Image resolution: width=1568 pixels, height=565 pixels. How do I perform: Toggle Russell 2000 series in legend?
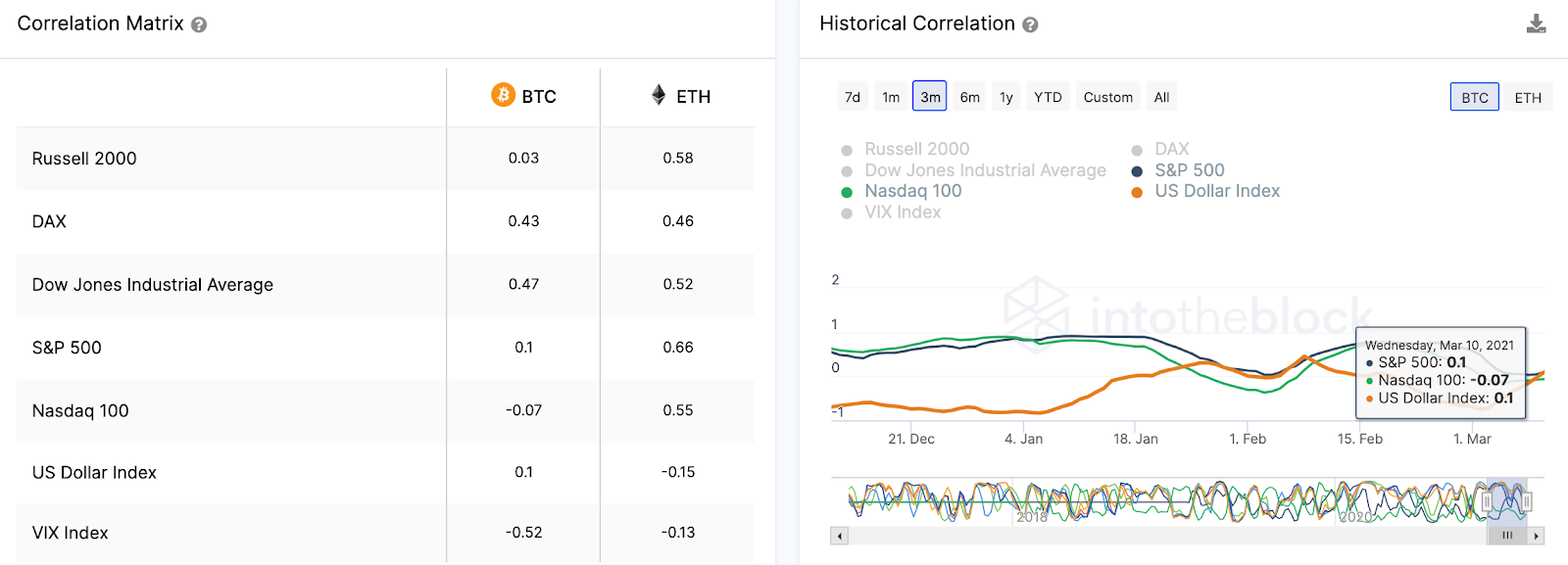[906, 149]
